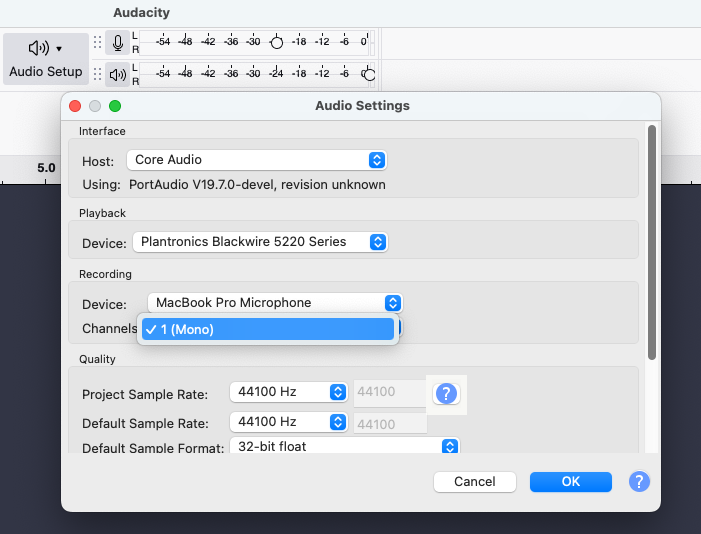Image resolution: width=701 pixels, height=534 pixels.
Task: Confirm settings with the OK button
Action: pyautogui.click(x=571, y=482)
